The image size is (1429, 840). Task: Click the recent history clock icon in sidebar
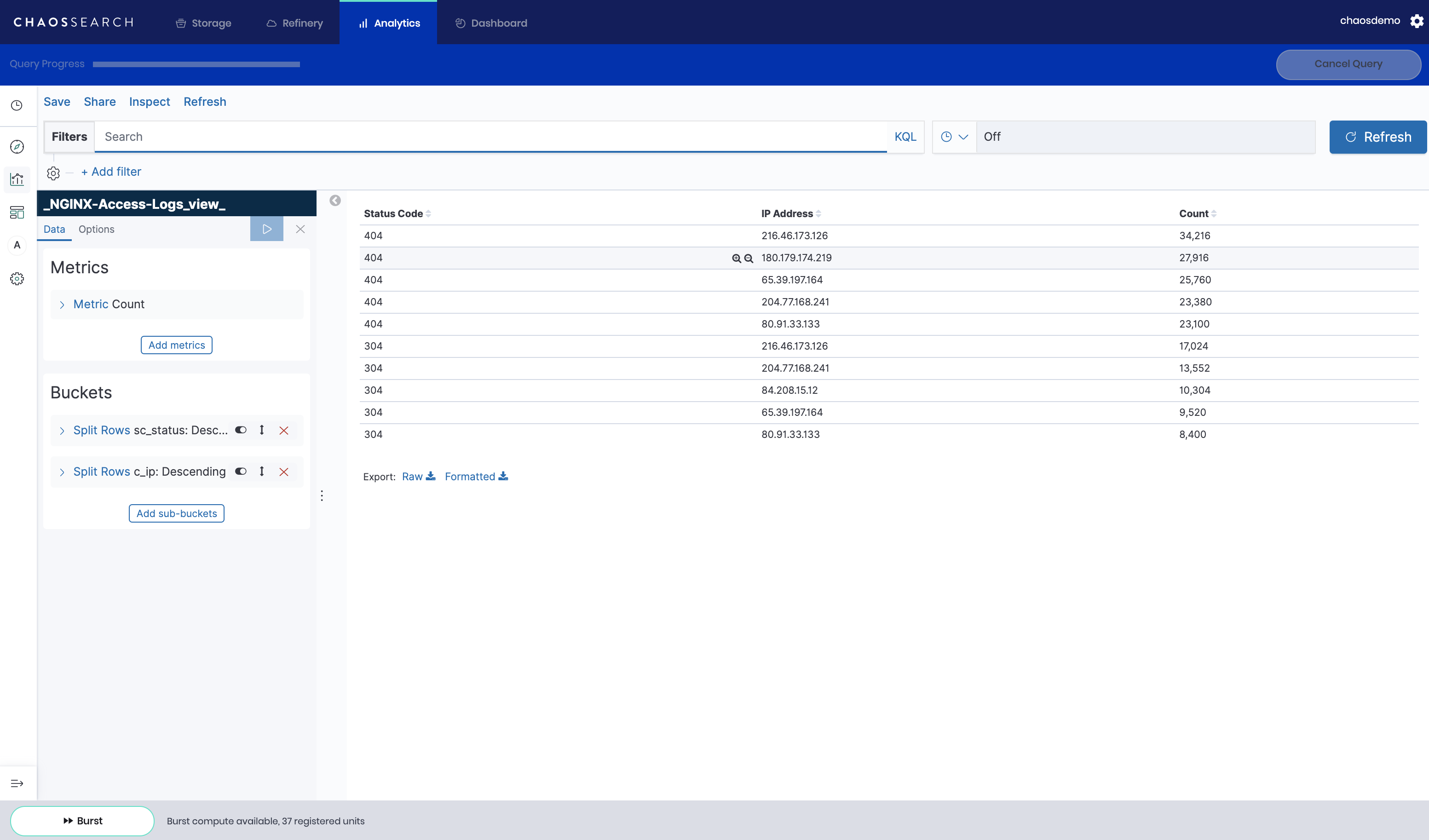pyautogui.click(x=17, y=105)
